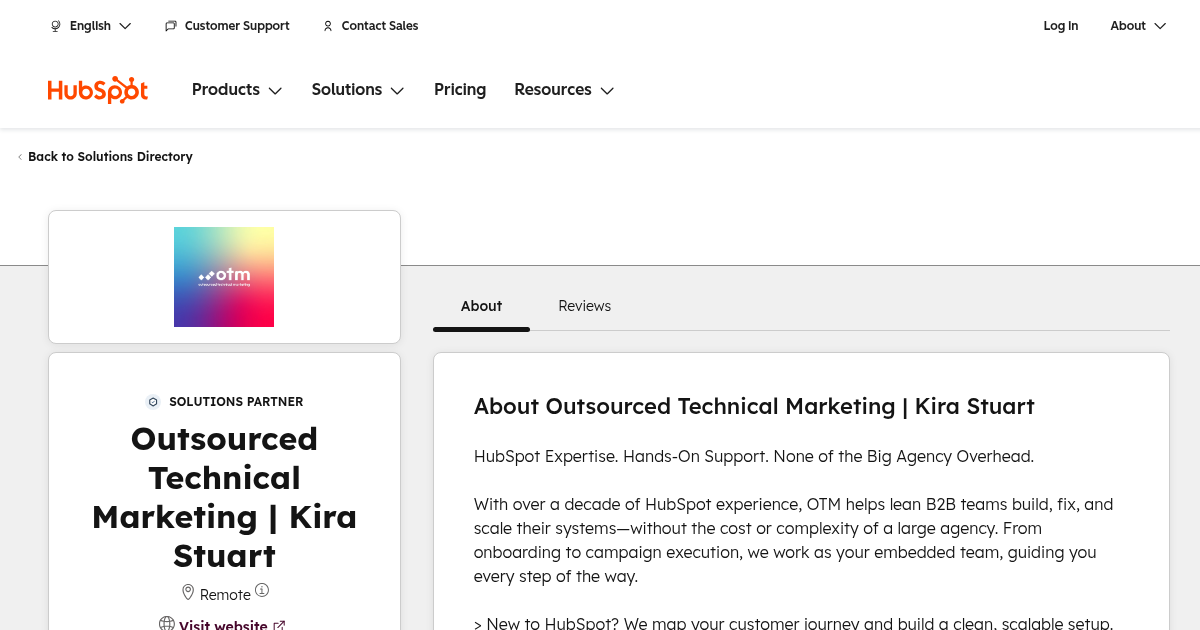Expand the Products navigation menu
This screenshot has width=1200, height=630.
click(x=237, y=90)
